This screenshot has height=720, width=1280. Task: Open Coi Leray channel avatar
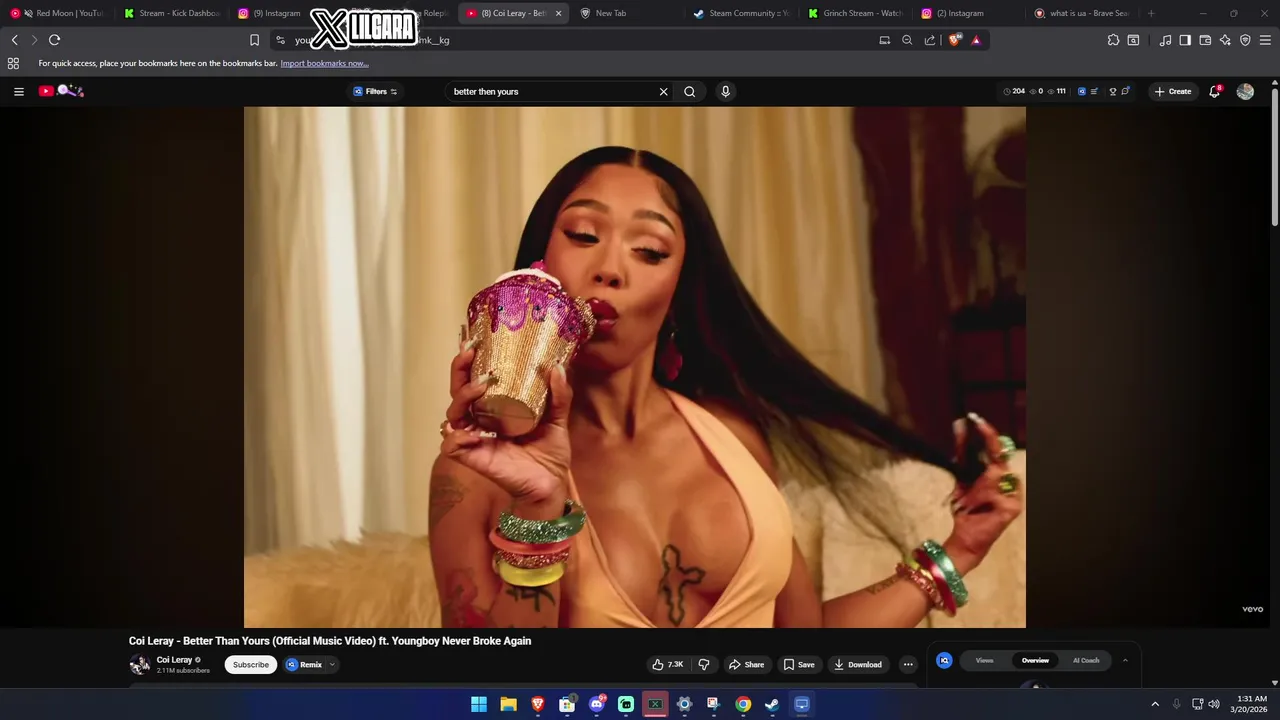click(x=139, y=664)
